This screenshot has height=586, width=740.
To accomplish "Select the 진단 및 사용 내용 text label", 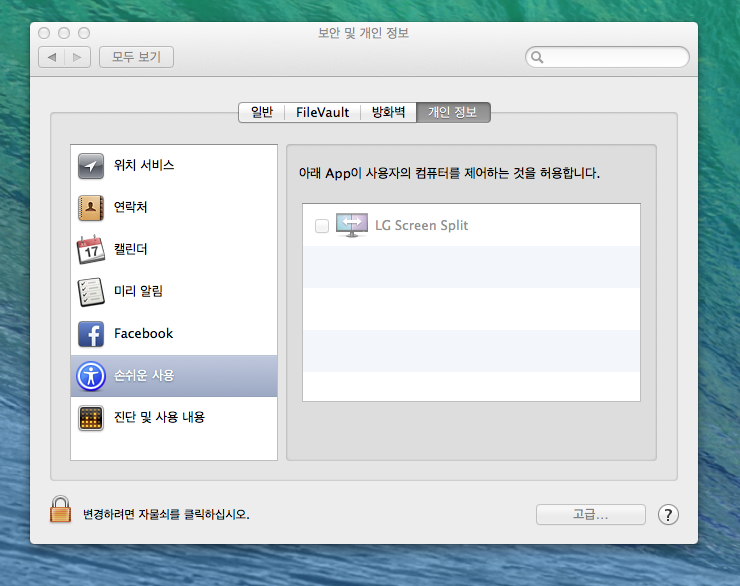I will point(160,417).
